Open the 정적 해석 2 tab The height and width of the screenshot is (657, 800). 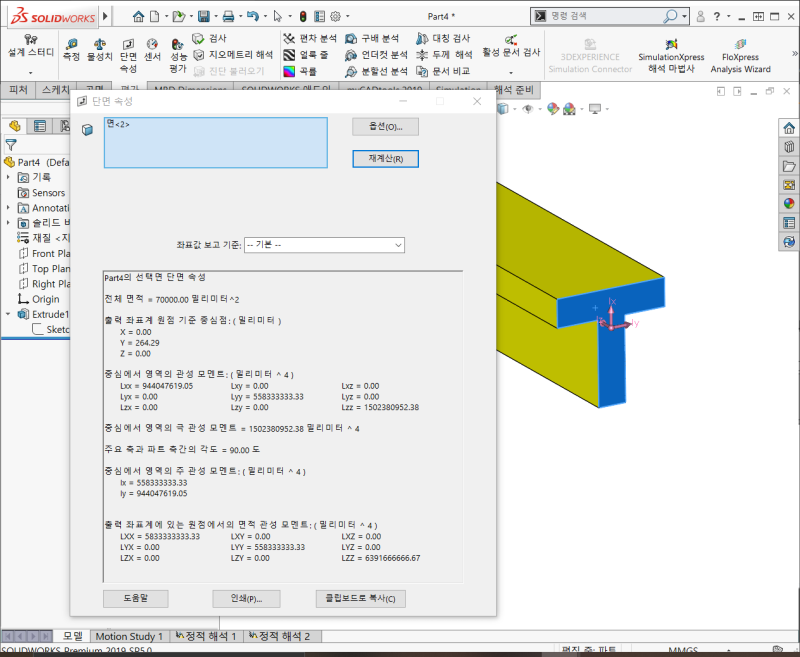coord(280,636)
